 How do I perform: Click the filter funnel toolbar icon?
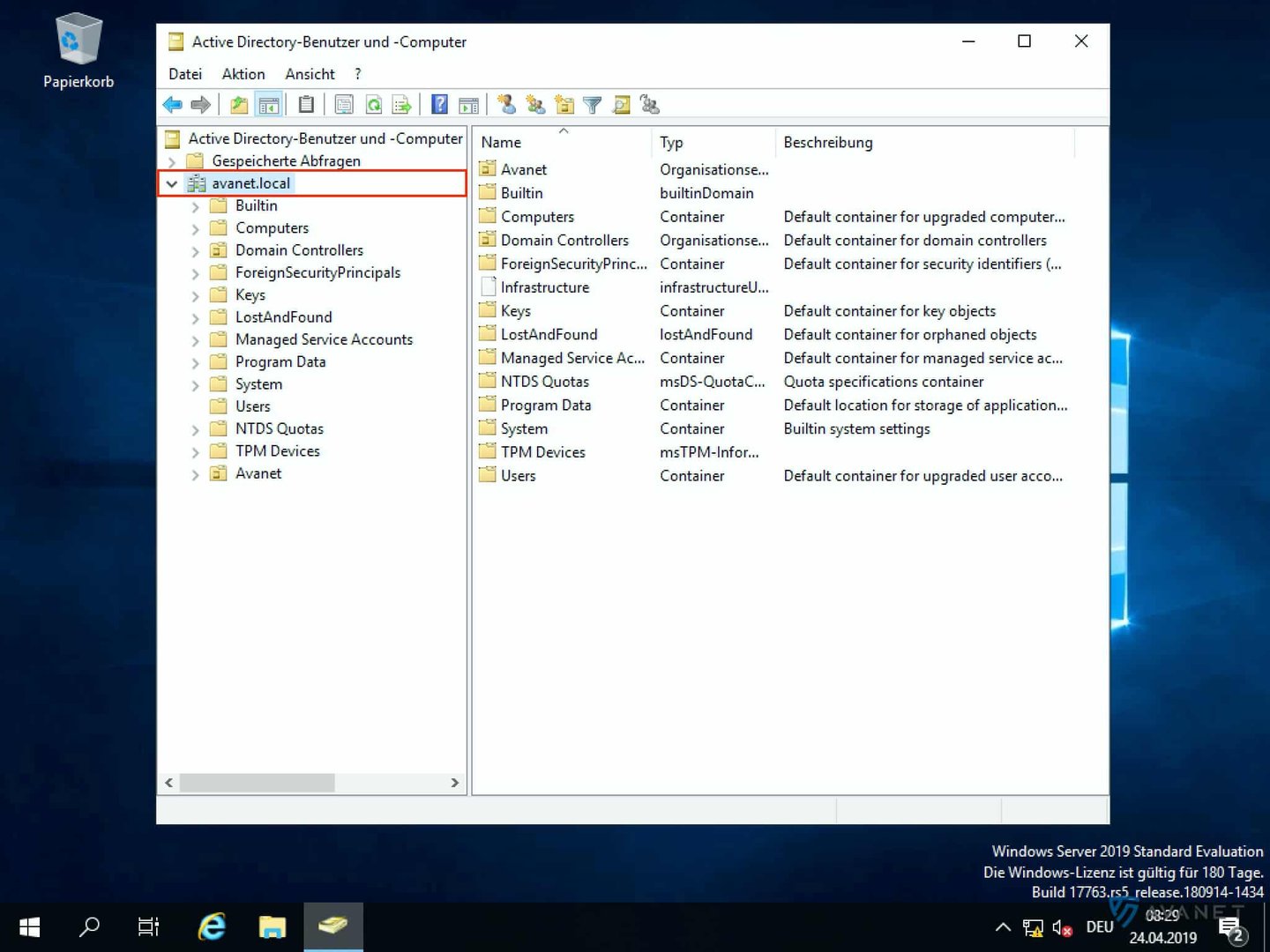click(x=593, y=105)
